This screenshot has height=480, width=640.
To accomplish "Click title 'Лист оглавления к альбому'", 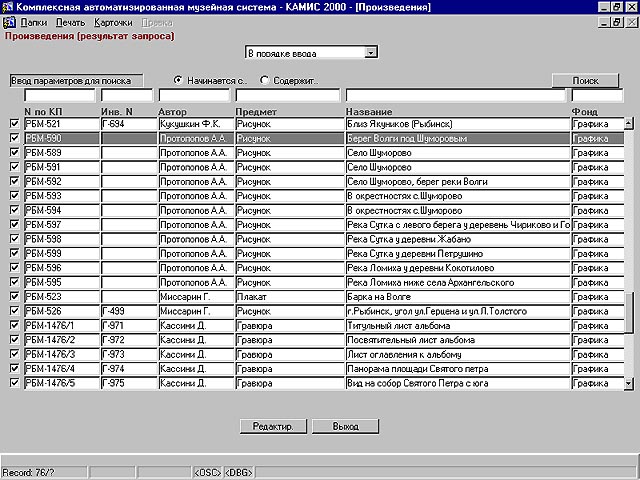I will point(458,354).
